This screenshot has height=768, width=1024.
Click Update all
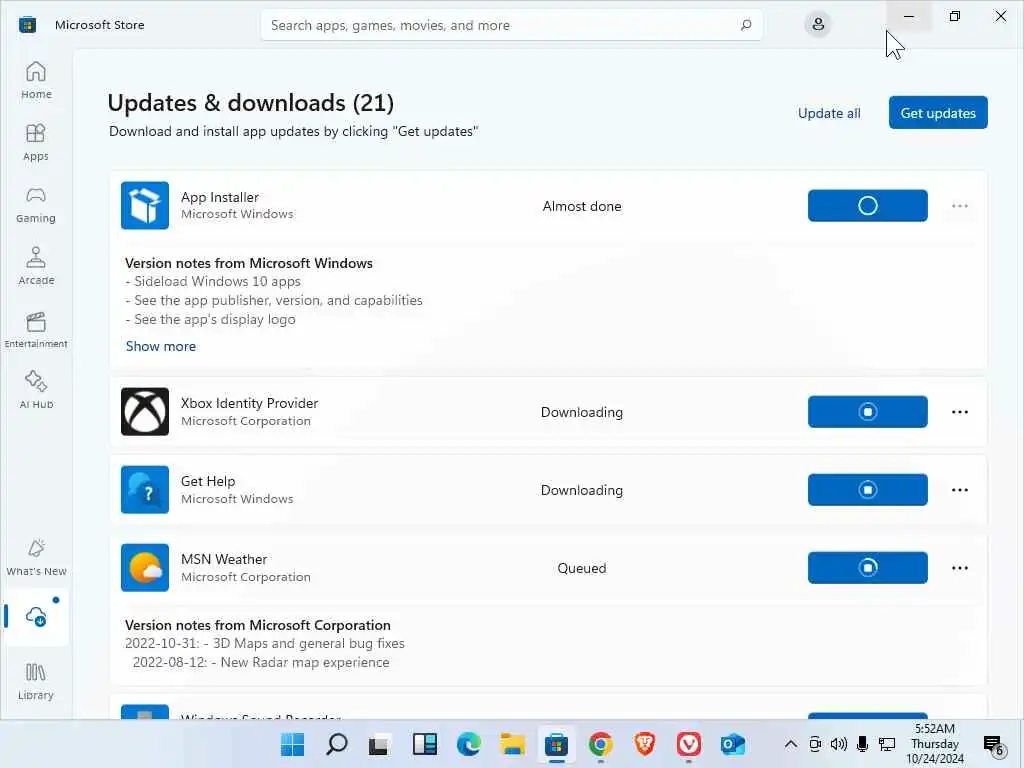coord(829,113)
